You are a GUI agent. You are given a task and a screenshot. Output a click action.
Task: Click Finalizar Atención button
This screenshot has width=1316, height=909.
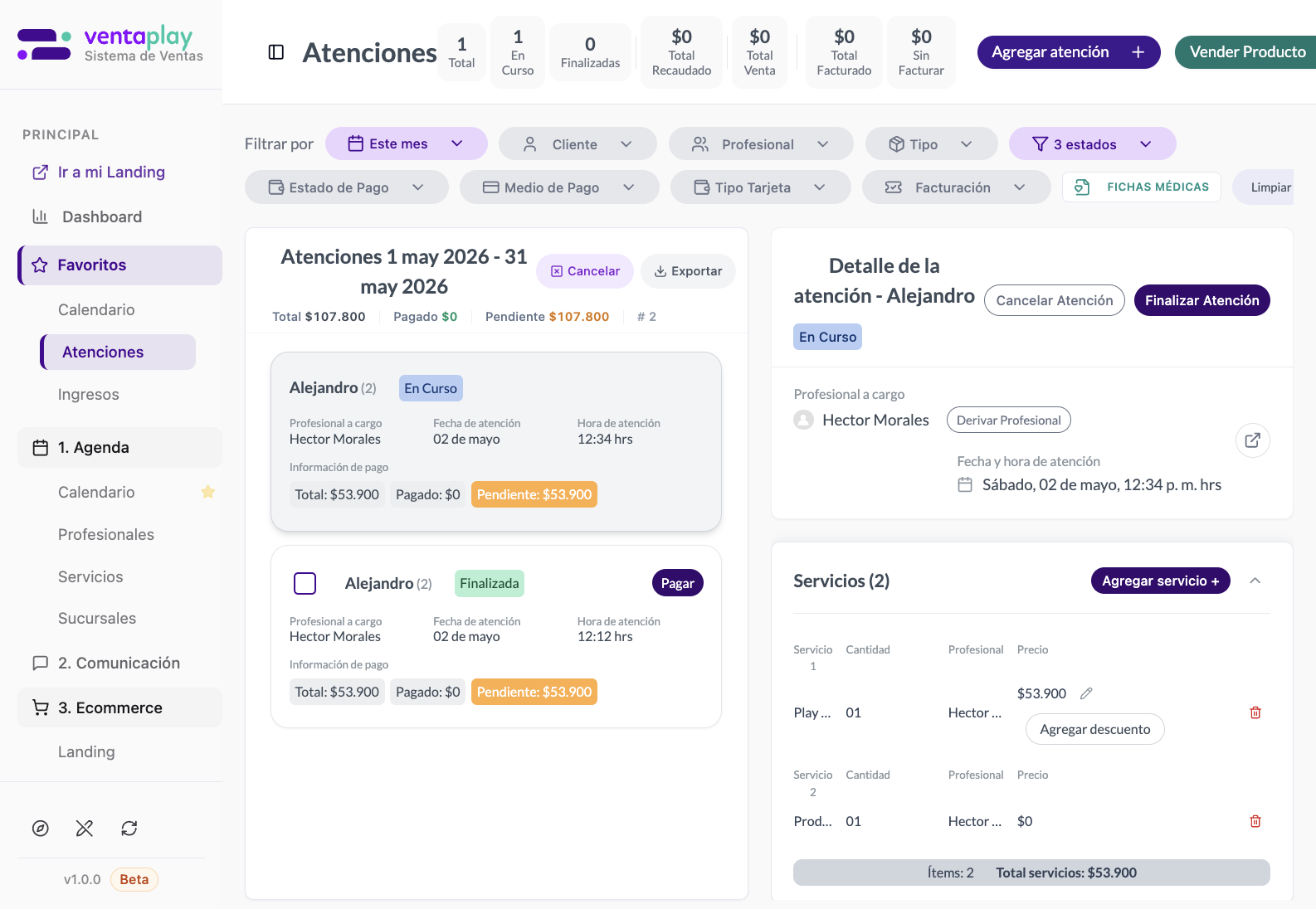1201,300
